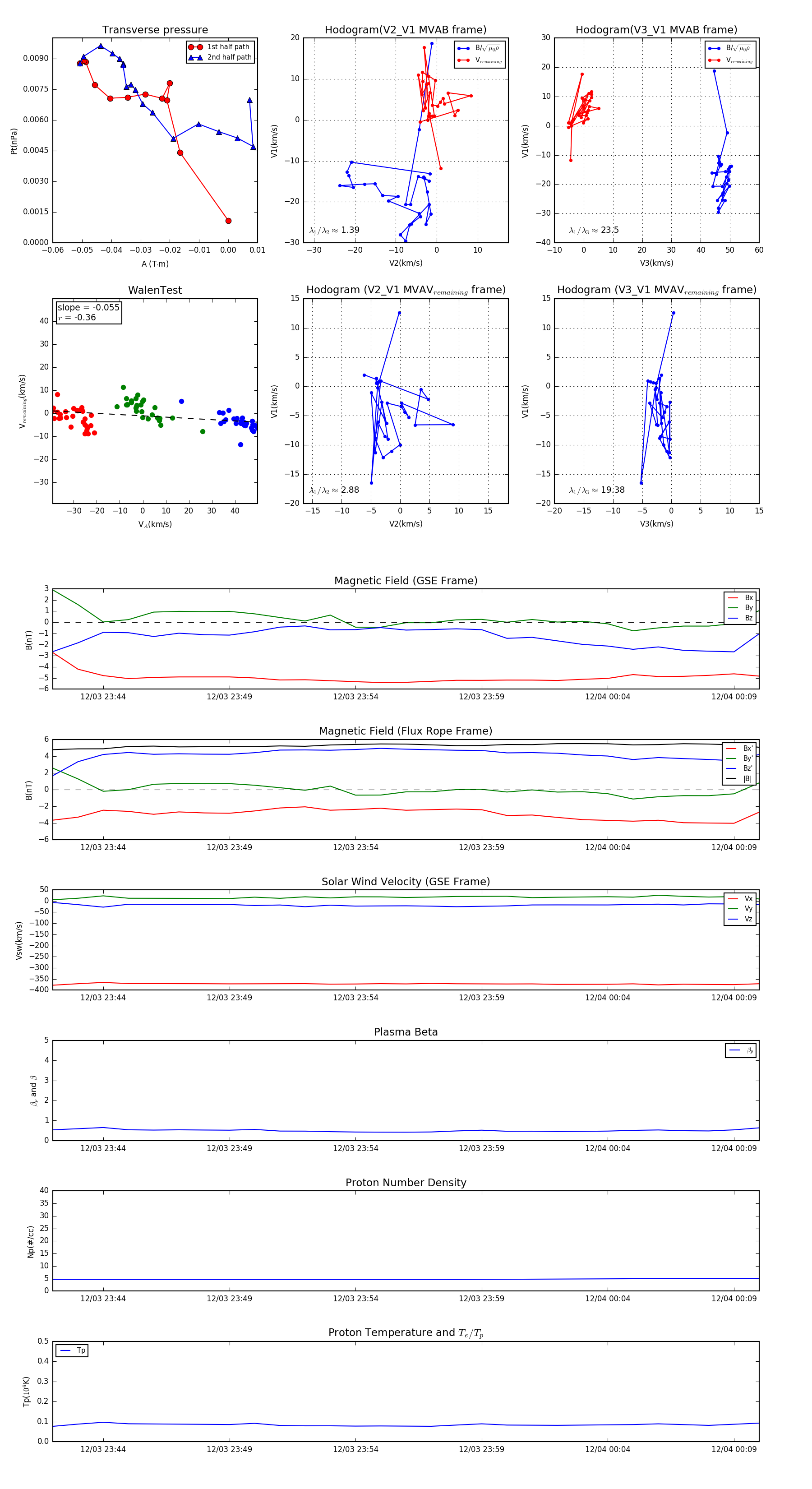Click the "1st half path" legend entry
The image size is (812, 1489).
click(x=221, y=47)
